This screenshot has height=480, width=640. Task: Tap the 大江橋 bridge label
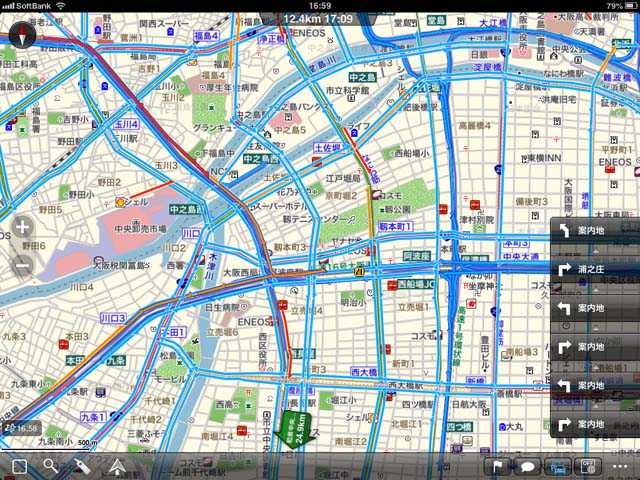point(493,23)
